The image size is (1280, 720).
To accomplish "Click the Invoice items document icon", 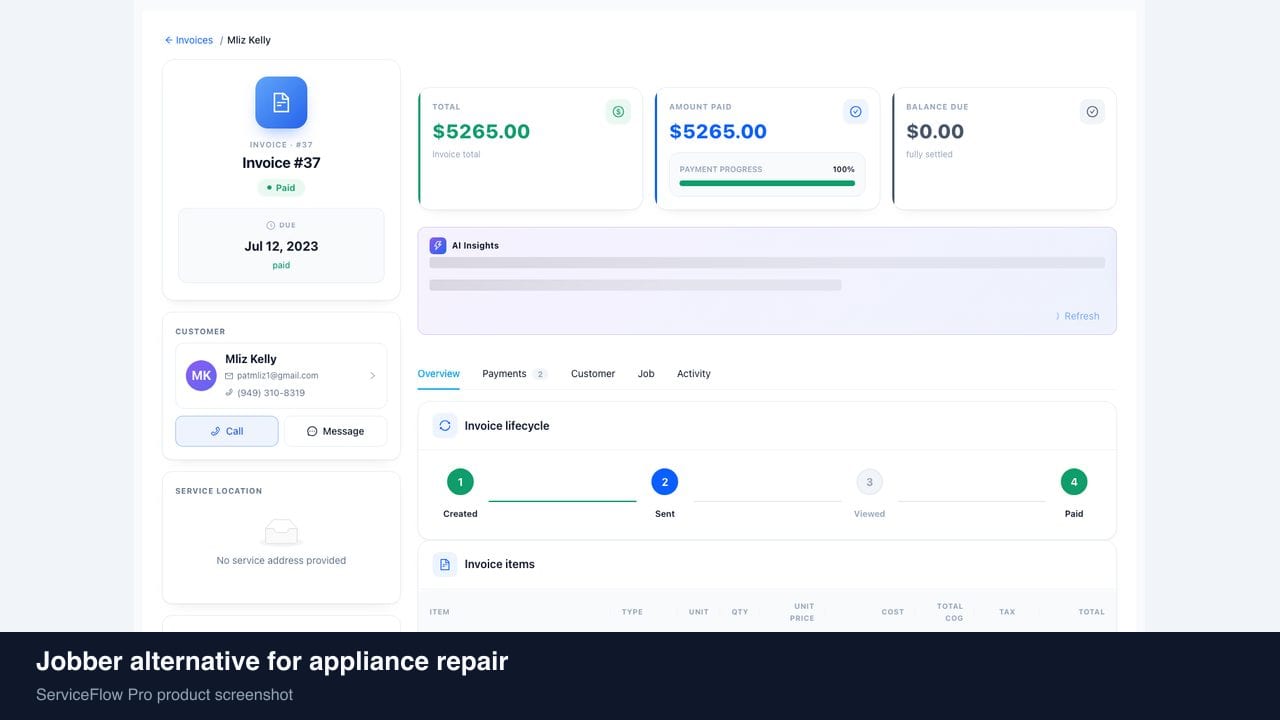I will (x=445, y=564).
